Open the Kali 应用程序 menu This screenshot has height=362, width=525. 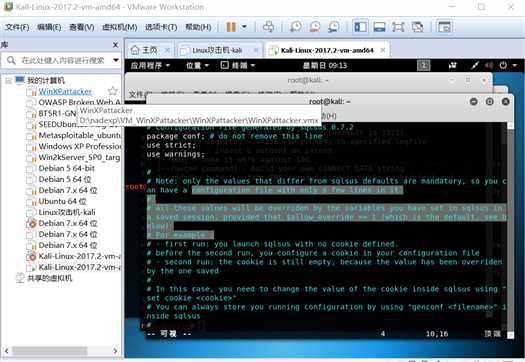(x=150, y=65)
